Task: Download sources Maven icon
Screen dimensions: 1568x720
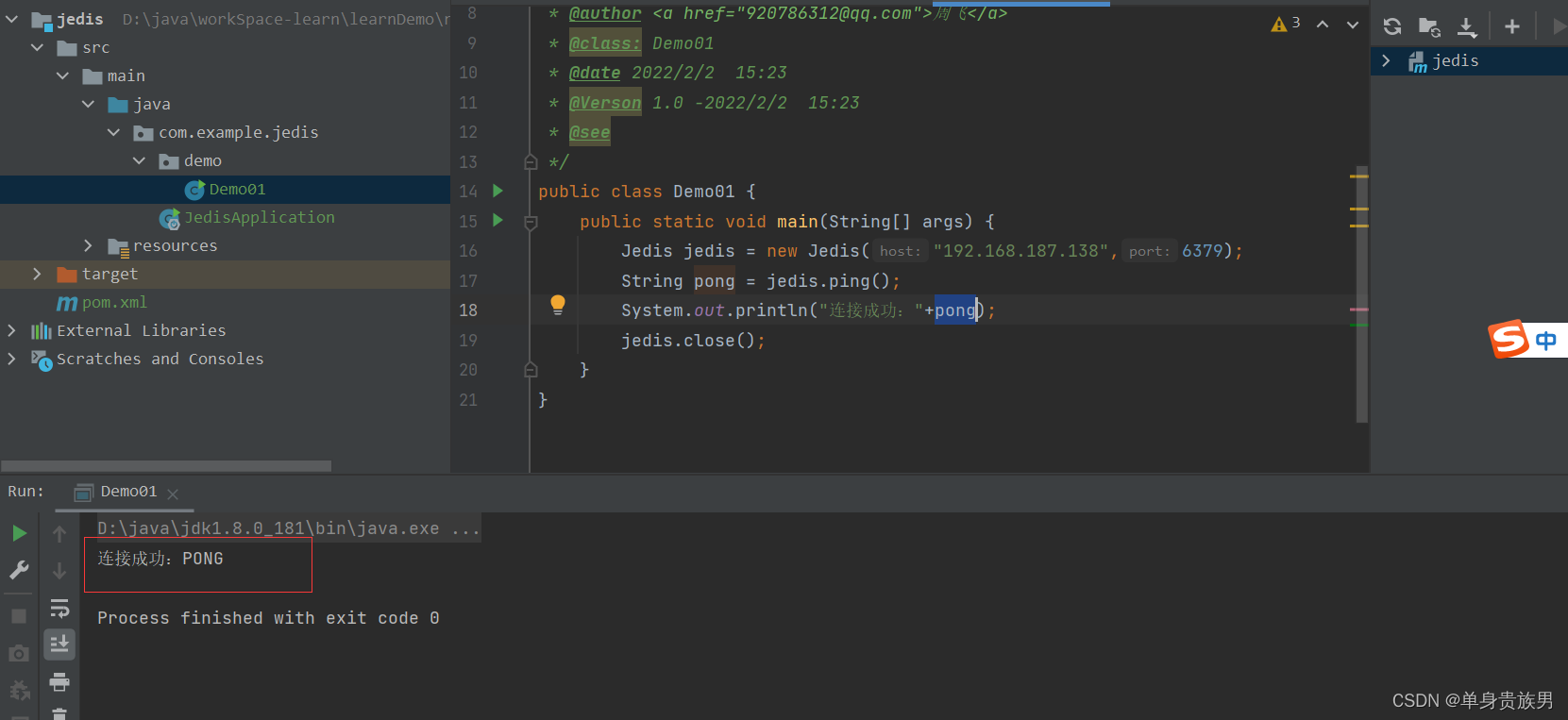Action: (1467, 26)
